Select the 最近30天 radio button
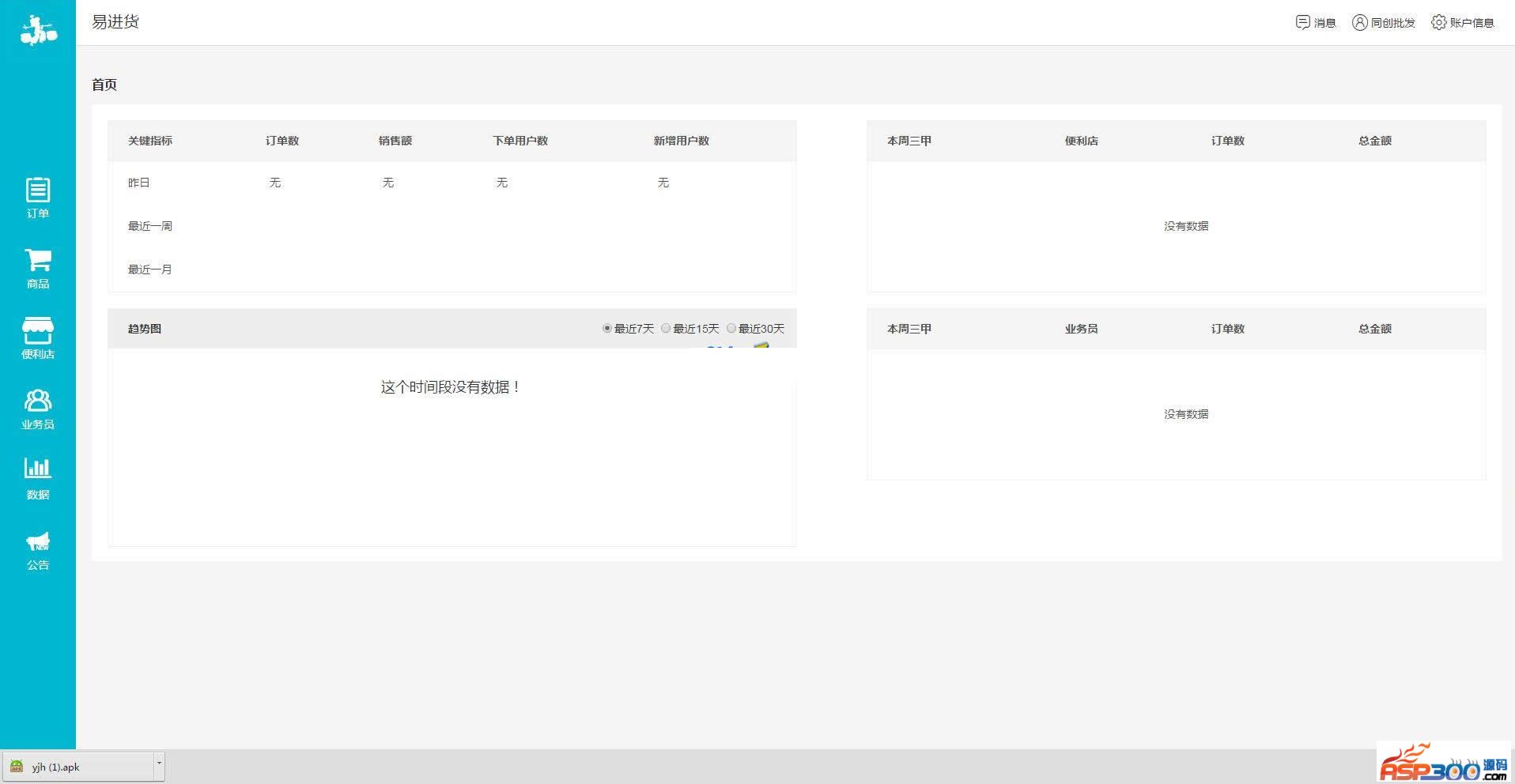 coord(731,328)
